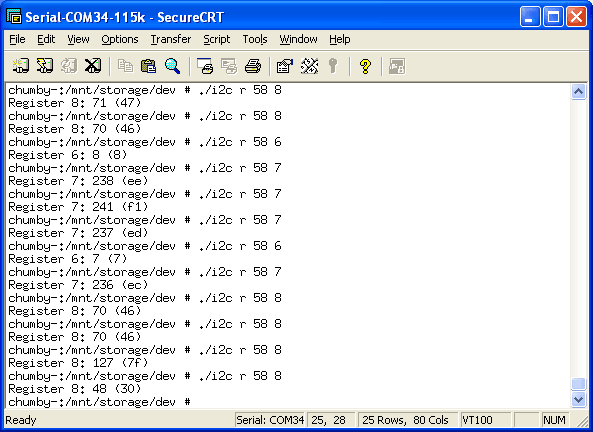Click the greyed-out Print Selection icon
Image resolution: width=593 pixels, height=432 pixels.
(229, 66)
